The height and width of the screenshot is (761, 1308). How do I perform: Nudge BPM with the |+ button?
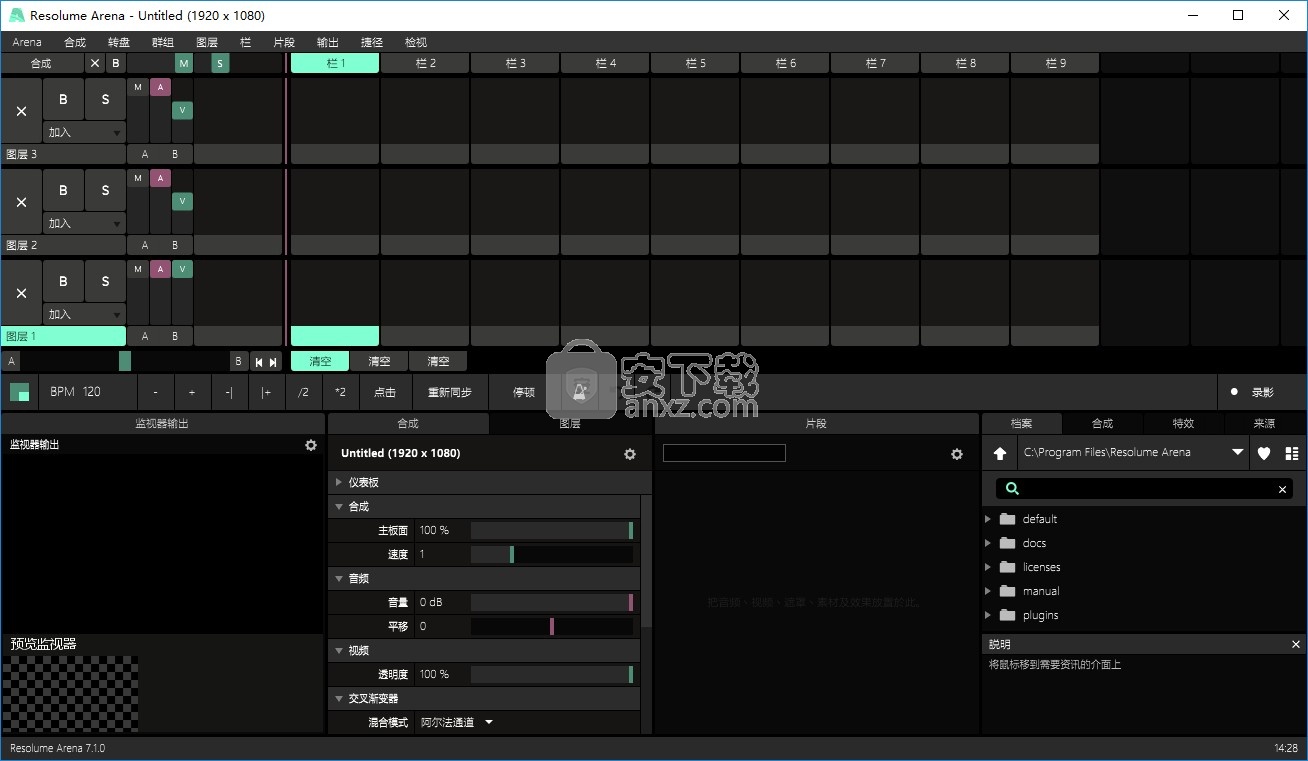tap(266, 392)
